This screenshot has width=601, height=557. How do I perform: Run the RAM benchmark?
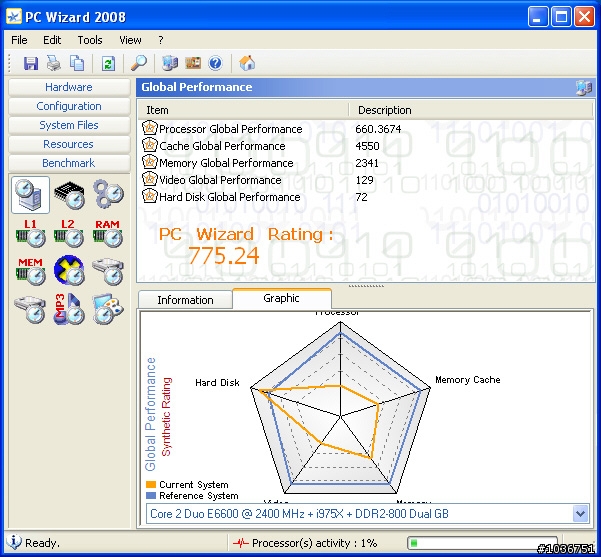[x=108, y=233]
